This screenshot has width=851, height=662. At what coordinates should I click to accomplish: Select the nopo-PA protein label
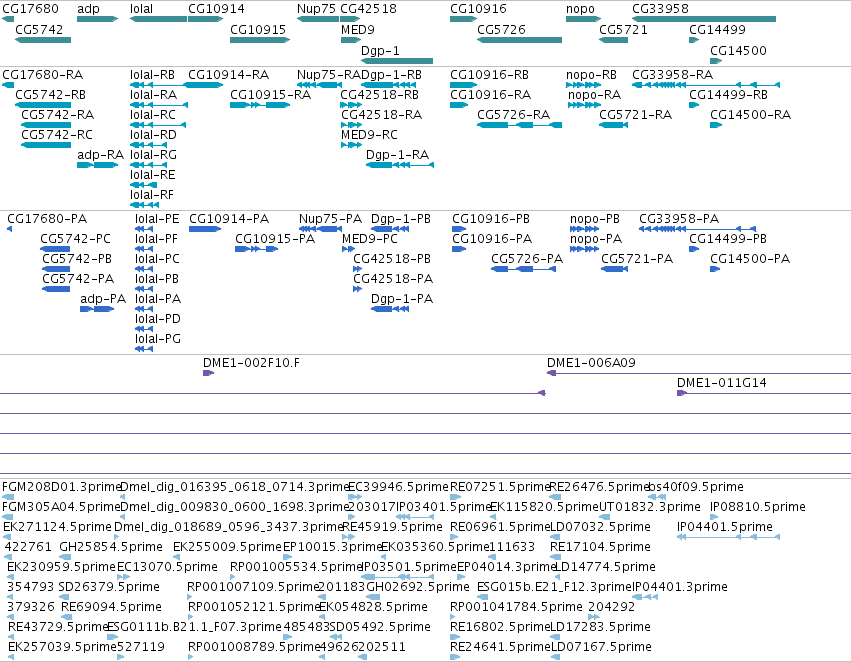pyautogui.click(x=596, y=239)
